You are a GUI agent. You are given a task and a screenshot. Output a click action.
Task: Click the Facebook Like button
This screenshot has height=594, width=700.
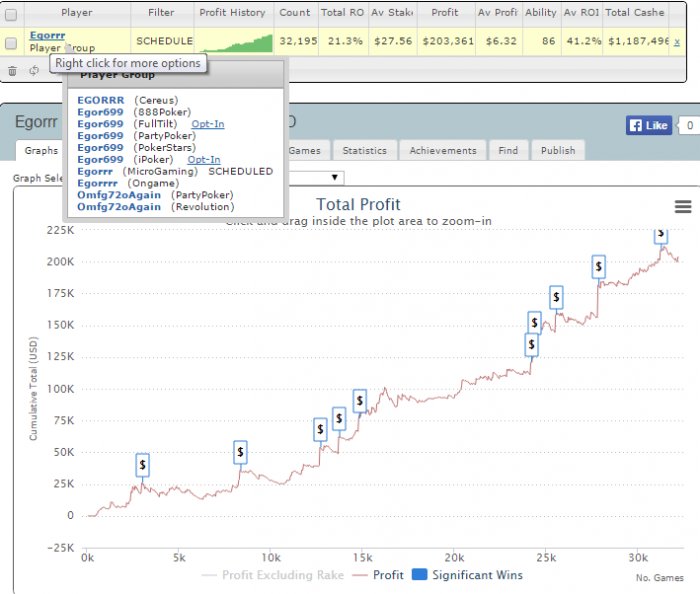tap(649, 125)
